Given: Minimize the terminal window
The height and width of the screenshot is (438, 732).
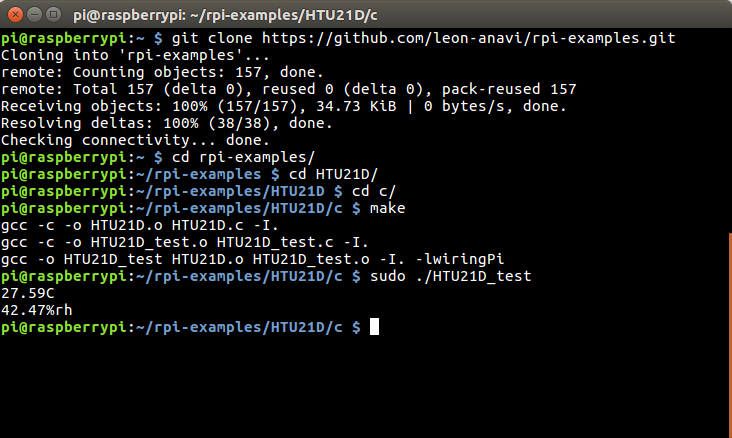Looking at the screenshot, I should point(35,15).
